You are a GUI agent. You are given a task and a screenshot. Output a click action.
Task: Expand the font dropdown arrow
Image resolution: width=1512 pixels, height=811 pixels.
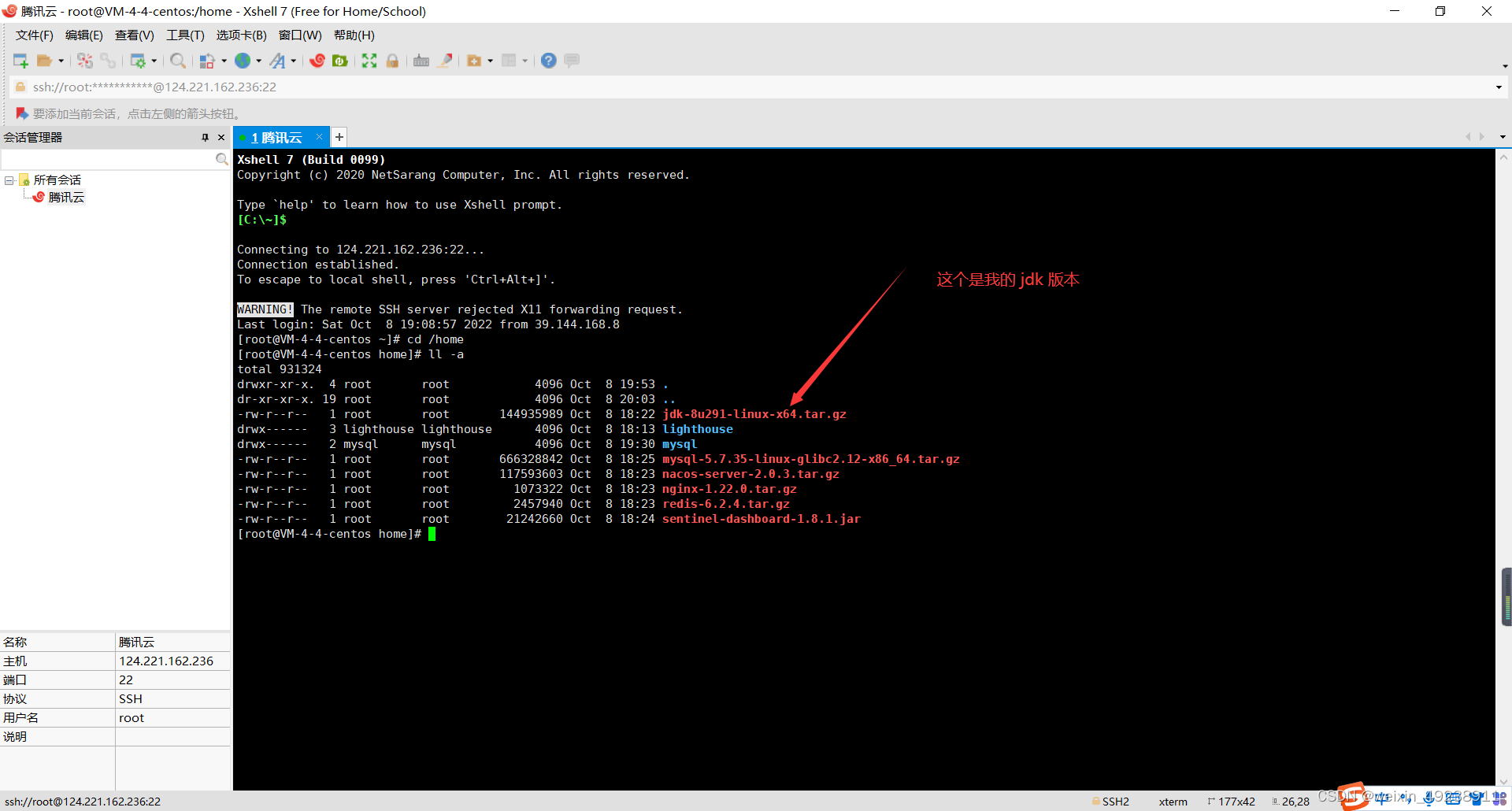[x=294, y=61]
